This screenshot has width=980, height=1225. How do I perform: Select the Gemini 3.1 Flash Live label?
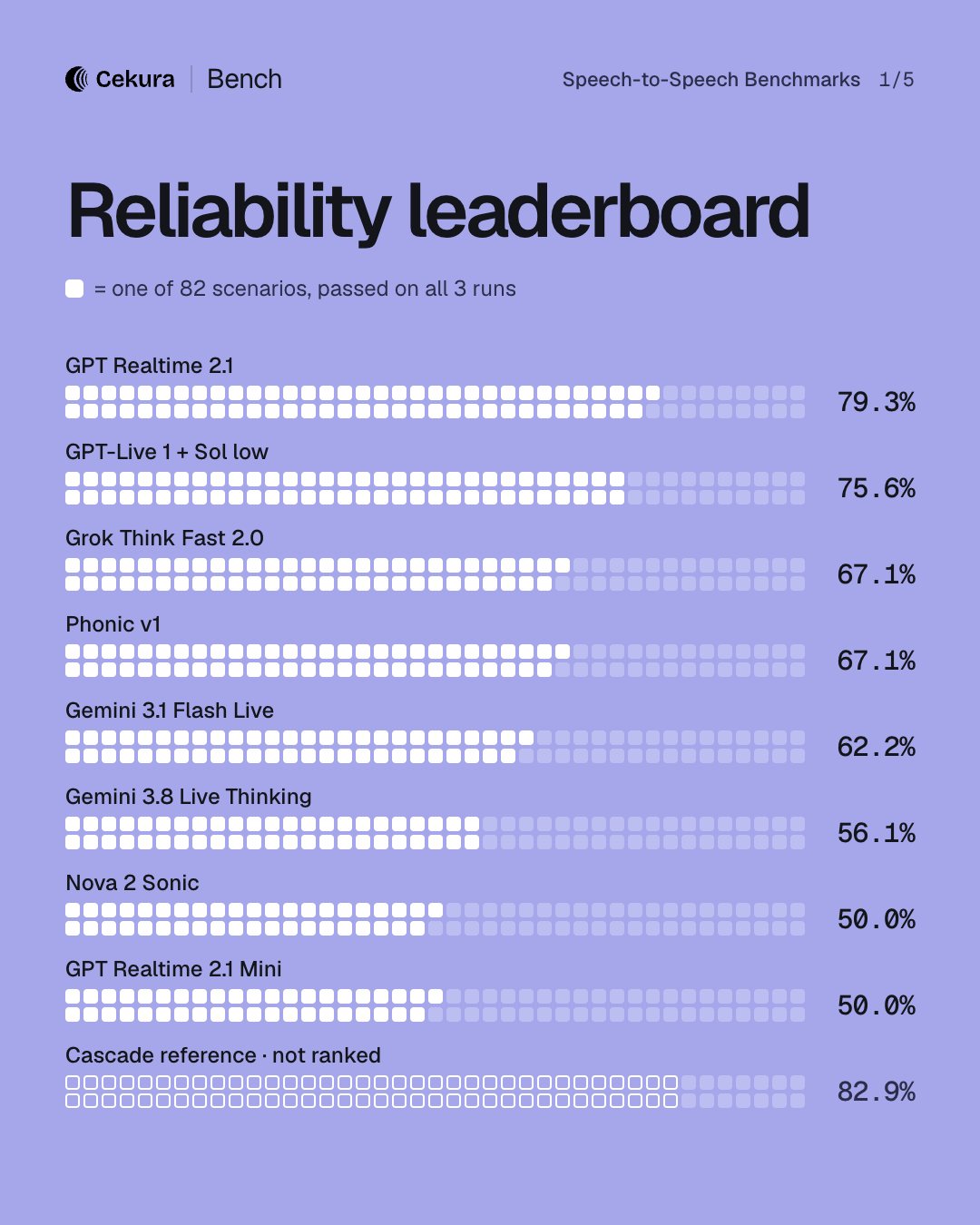(170, 710)
